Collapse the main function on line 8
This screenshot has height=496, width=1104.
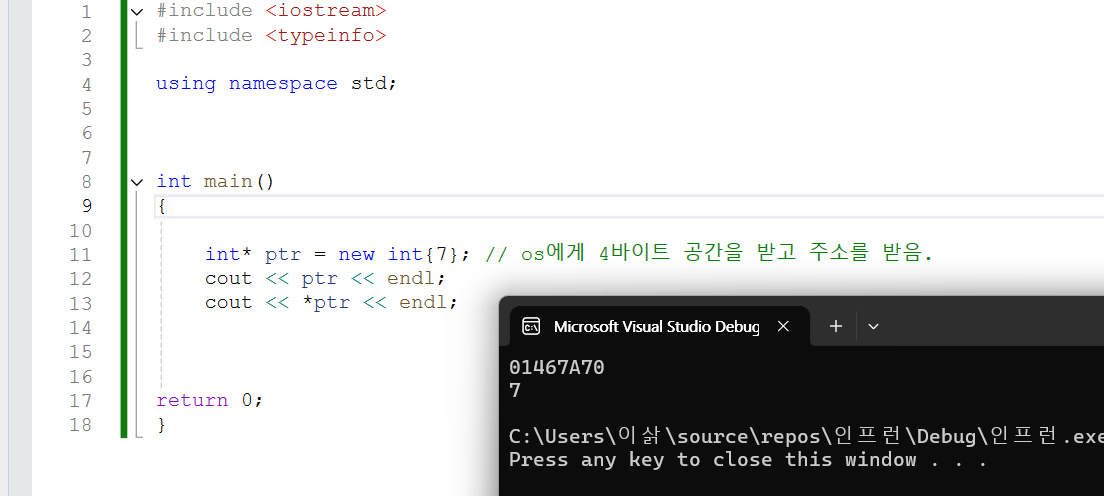[x=137, y=182]
